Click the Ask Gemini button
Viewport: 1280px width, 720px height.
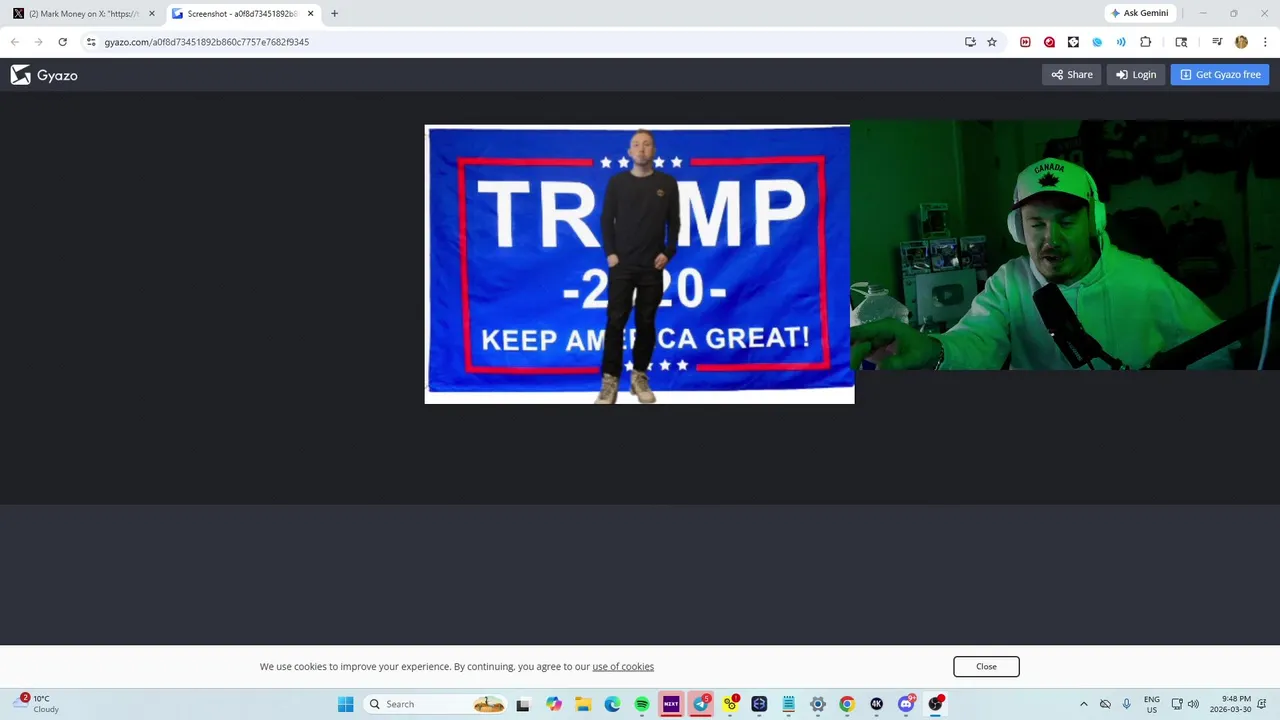[x=1139, y=13]
